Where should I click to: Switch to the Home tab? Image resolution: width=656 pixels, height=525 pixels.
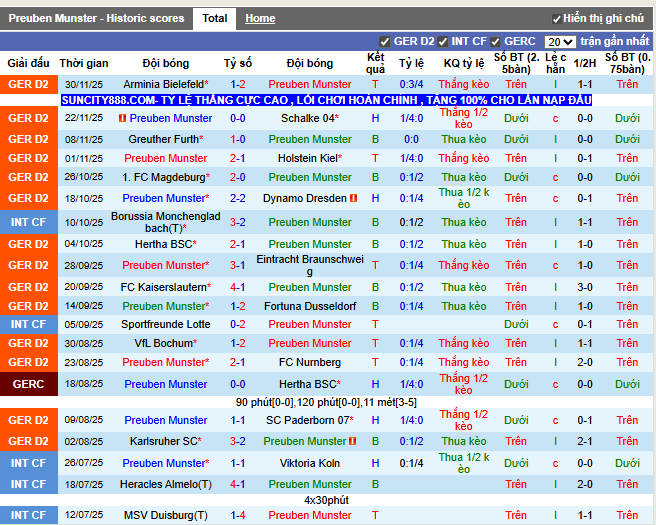pos(260,18)
